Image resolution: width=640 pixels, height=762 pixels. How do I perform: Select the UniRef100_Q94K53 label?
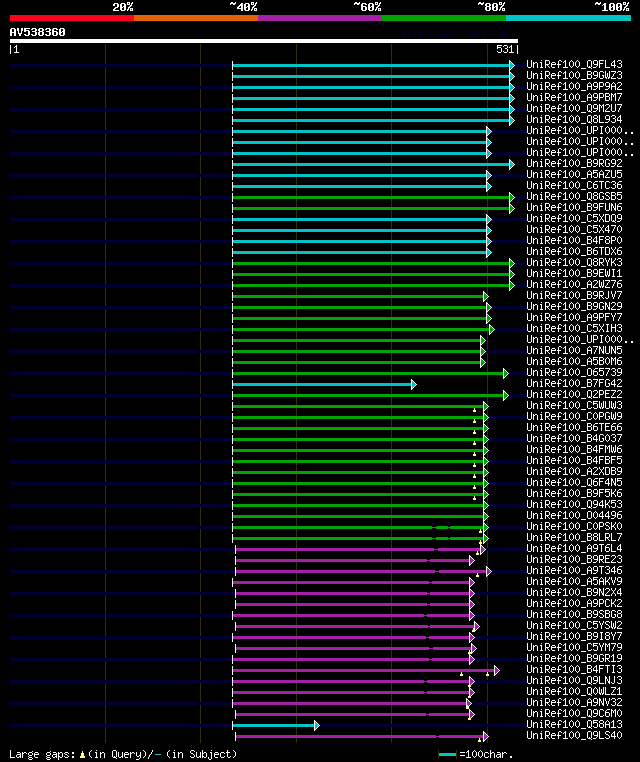[574, 504]
